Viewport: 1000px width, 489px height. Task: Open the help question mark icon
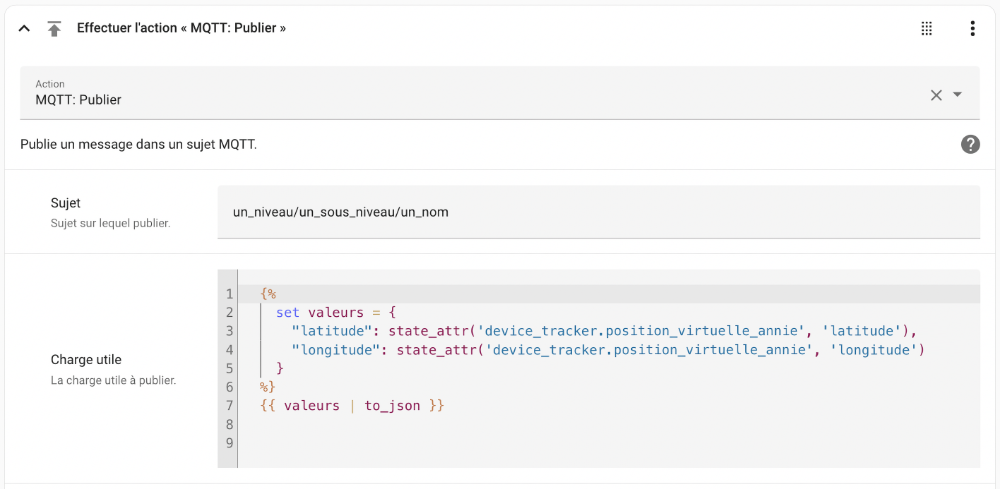tap(970, 145)
